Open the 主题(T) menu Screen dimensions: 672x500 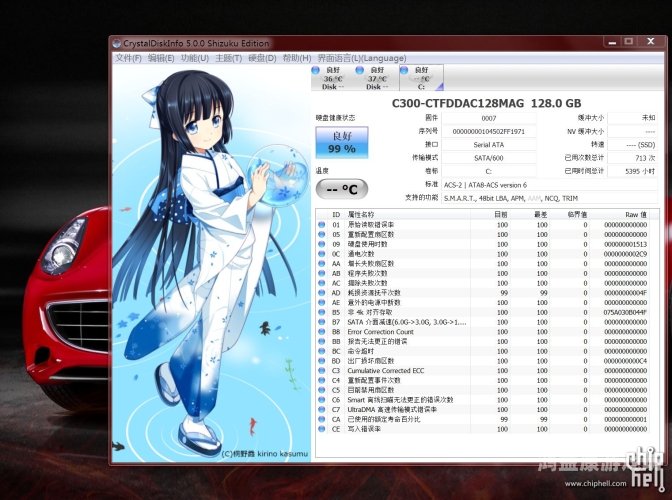click(229, 58)
